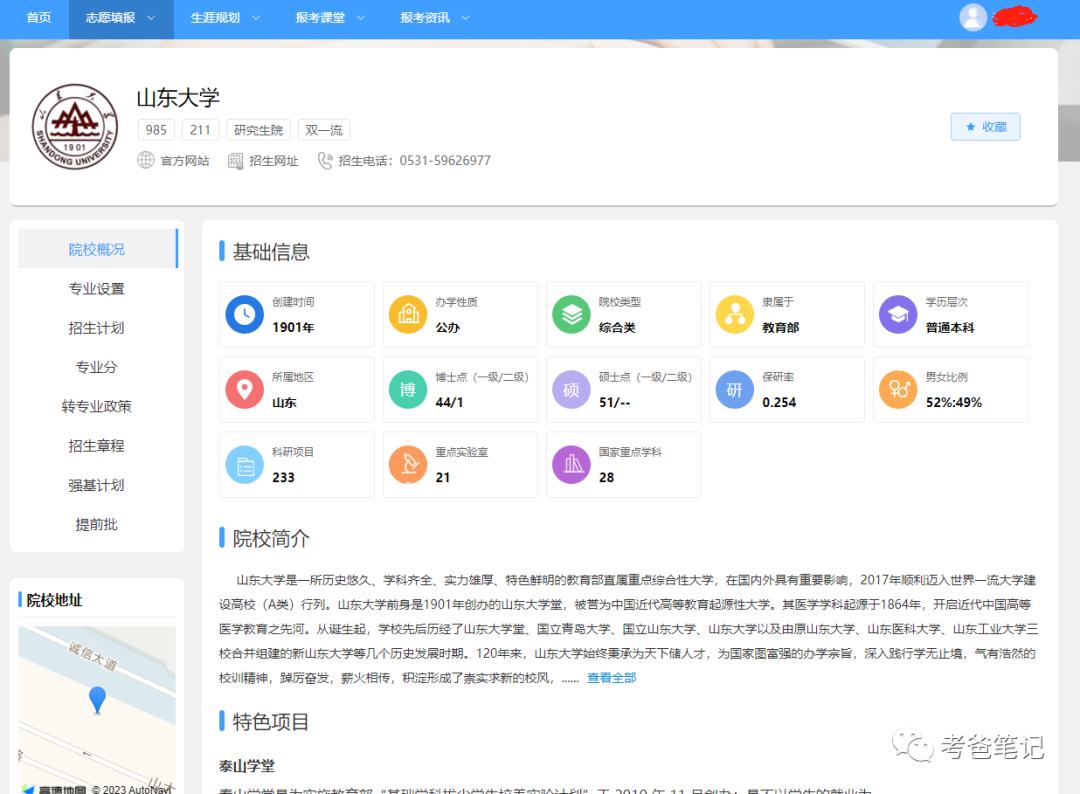Click the microscope icon for 重点实验室
This screenshot has width=1080, height=794.
[408, 464]
